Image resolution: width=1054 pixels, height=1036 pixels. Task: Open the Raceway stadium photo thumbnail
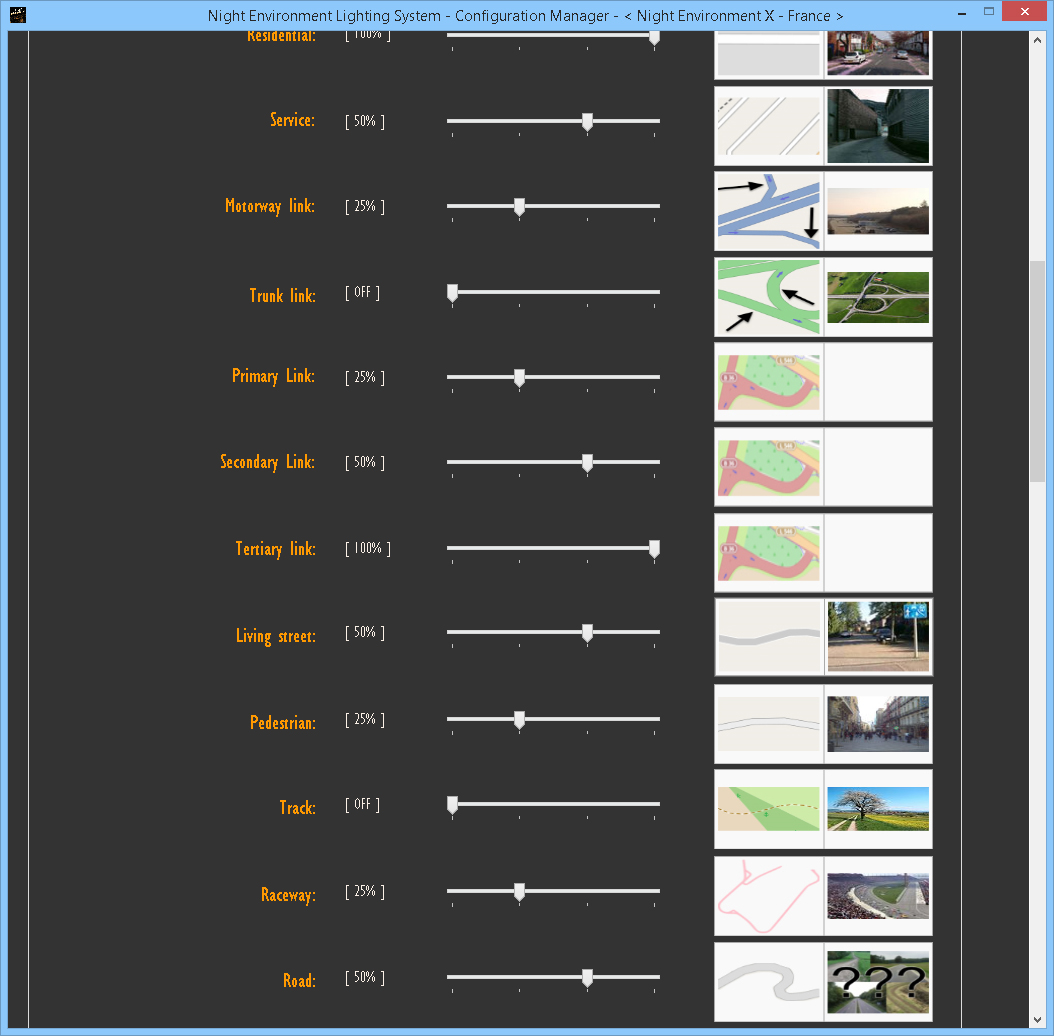pos(878,896)
